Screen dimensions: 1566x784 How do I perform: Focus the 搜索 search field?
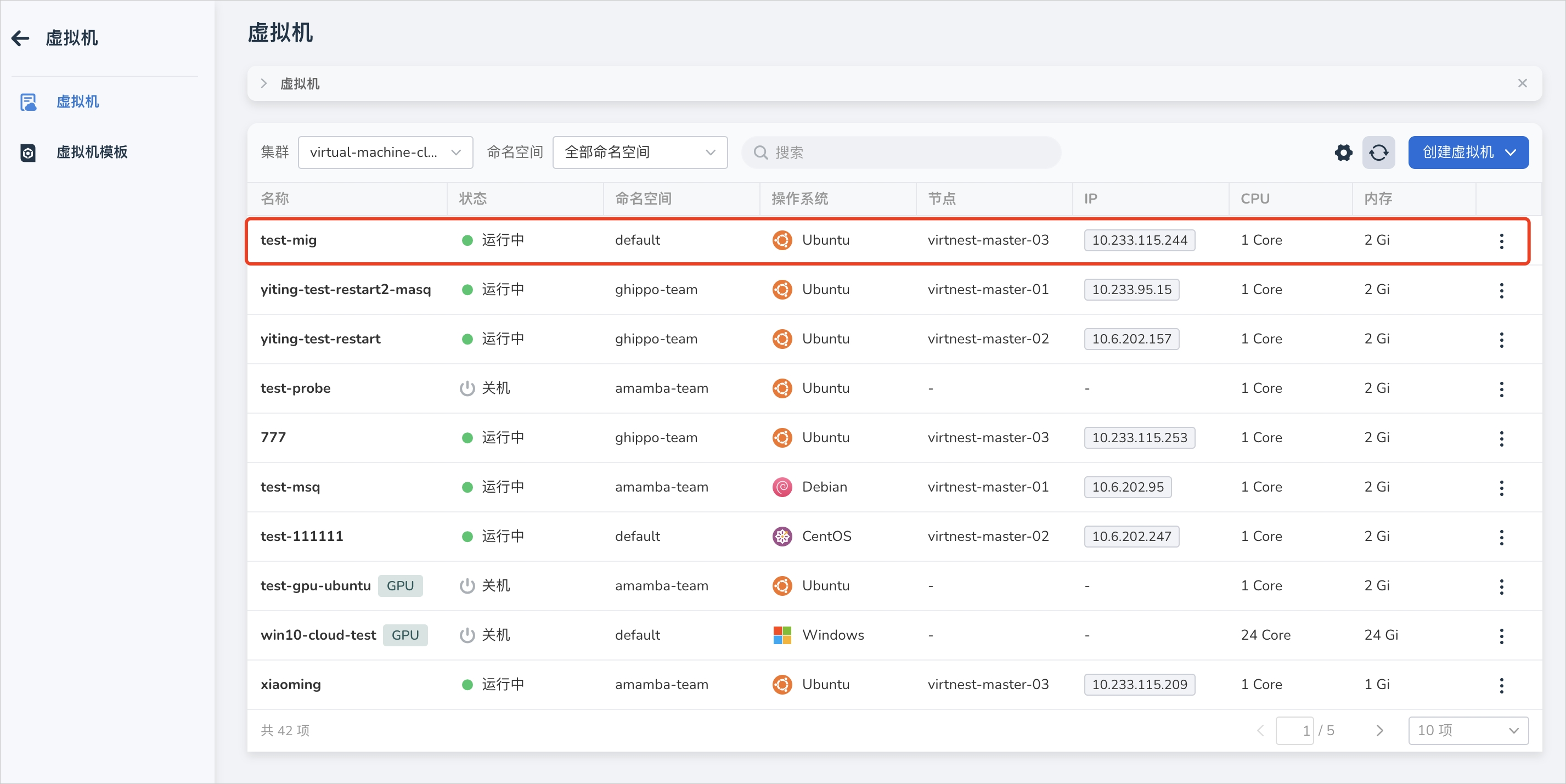[901, 153]
